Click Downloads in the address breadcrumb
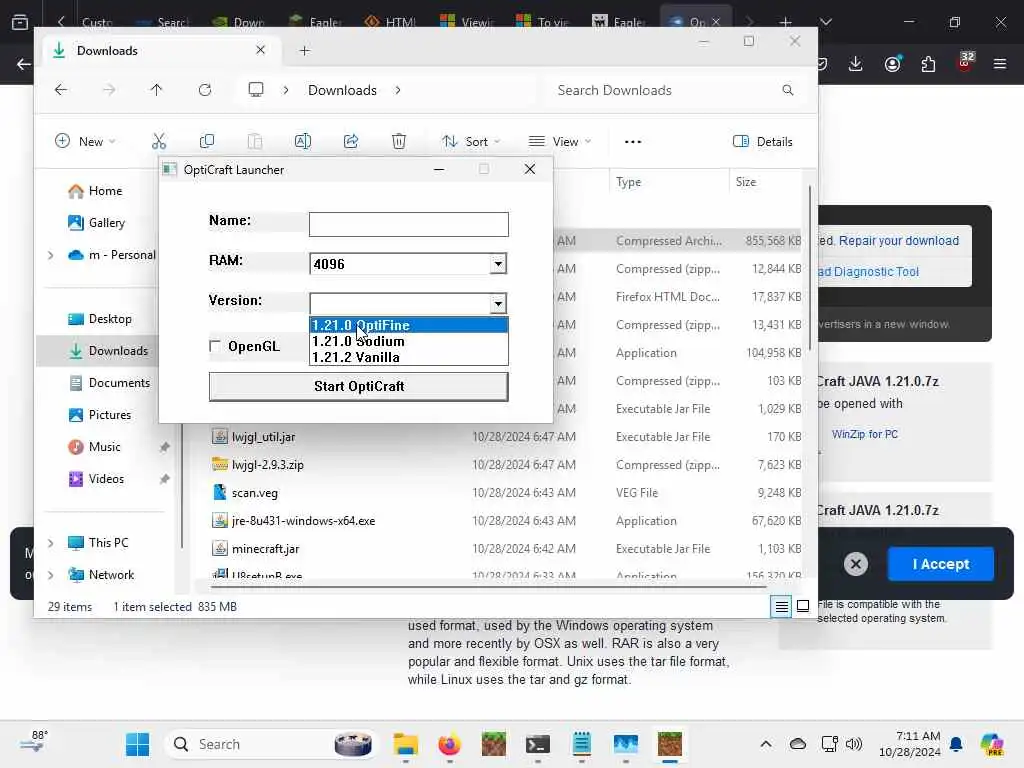Viewport: 1024px width, 768px height. click(342, 90)
